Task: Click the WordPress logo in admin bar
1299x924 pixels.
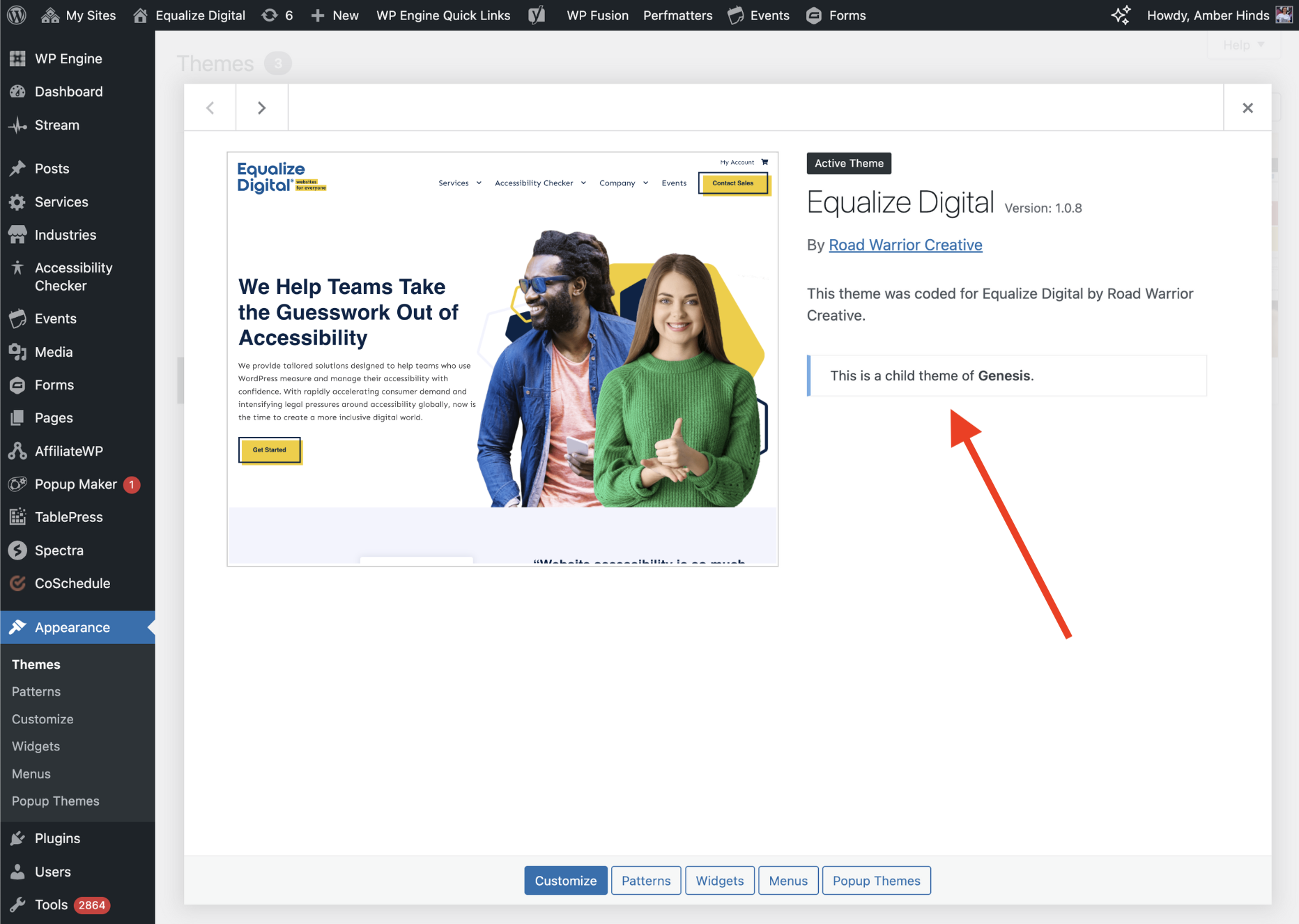Action: point(17,15)
